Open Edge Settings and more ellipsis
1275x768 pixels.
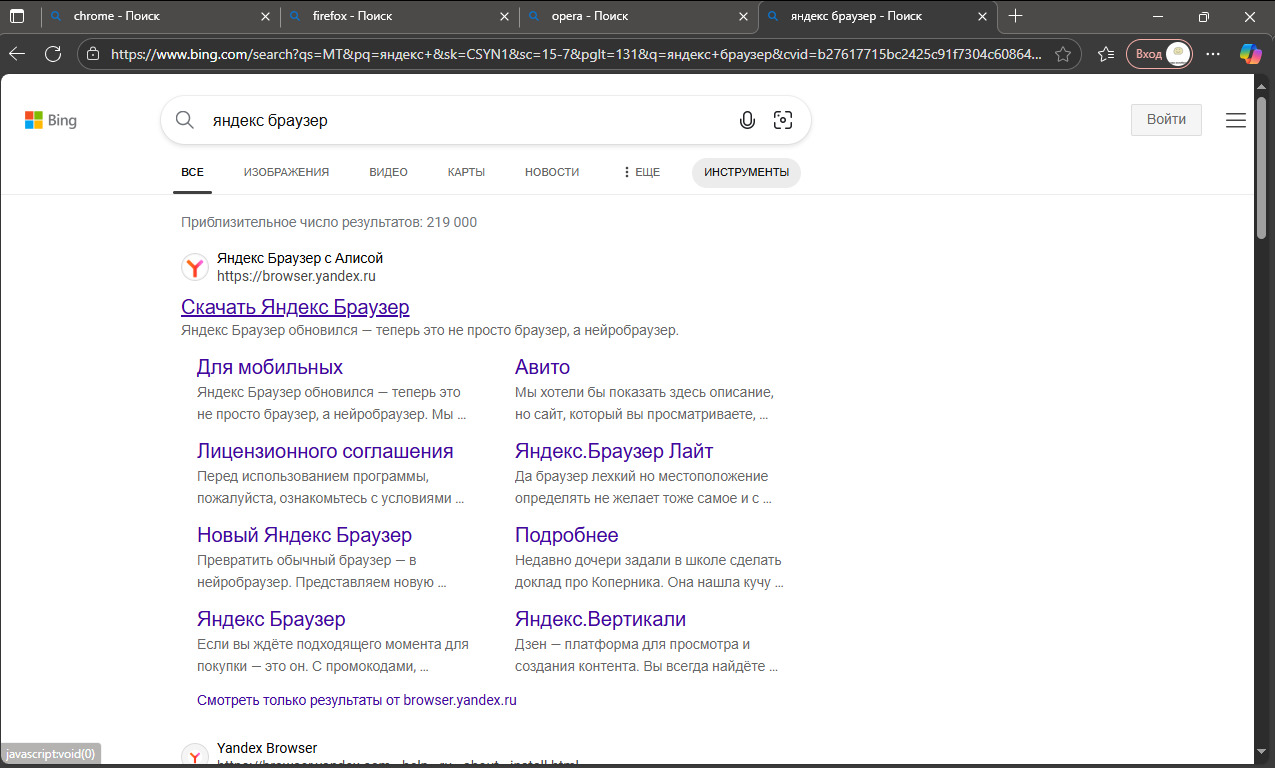coord(1213,54)
